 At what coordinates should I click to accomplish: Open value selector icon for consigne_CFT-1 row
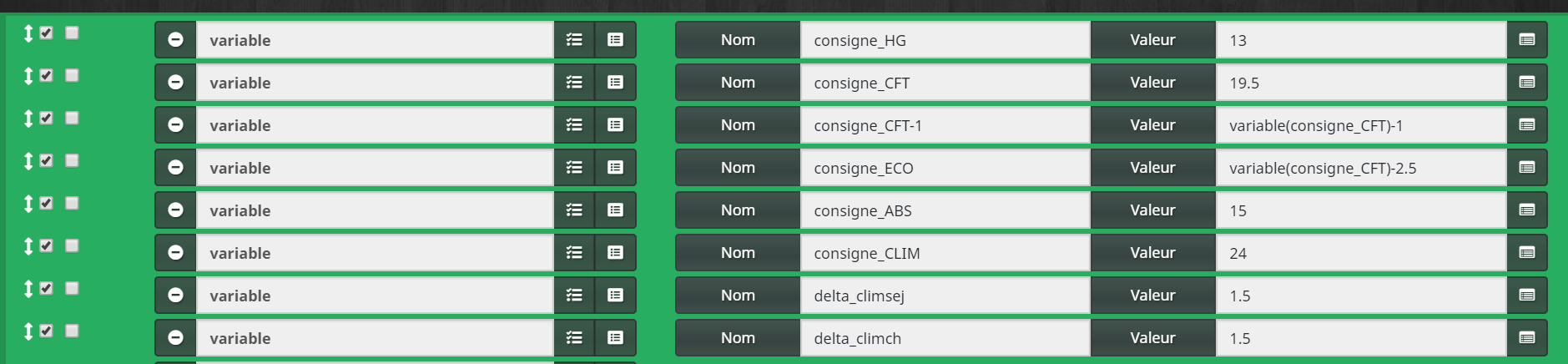point(1527,125)
